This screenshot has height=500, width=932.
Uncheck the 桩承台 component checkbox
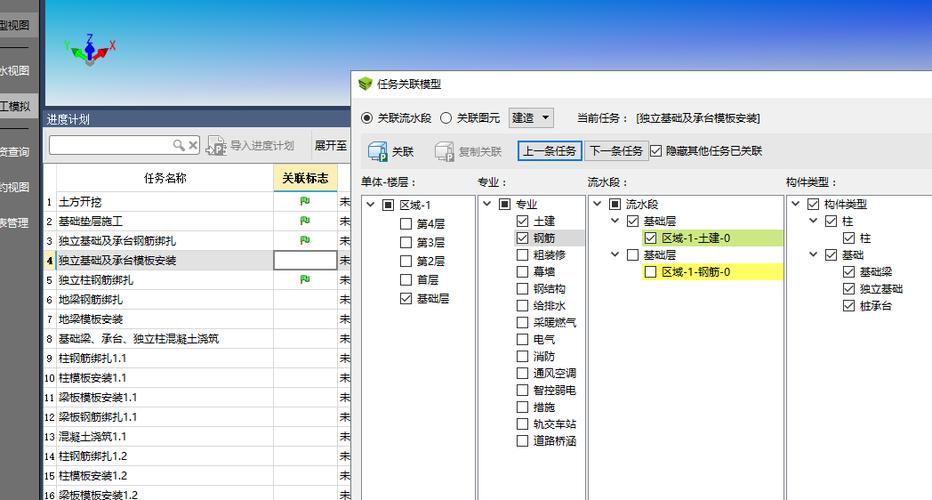pyautogui.click(x=849, y=306)
